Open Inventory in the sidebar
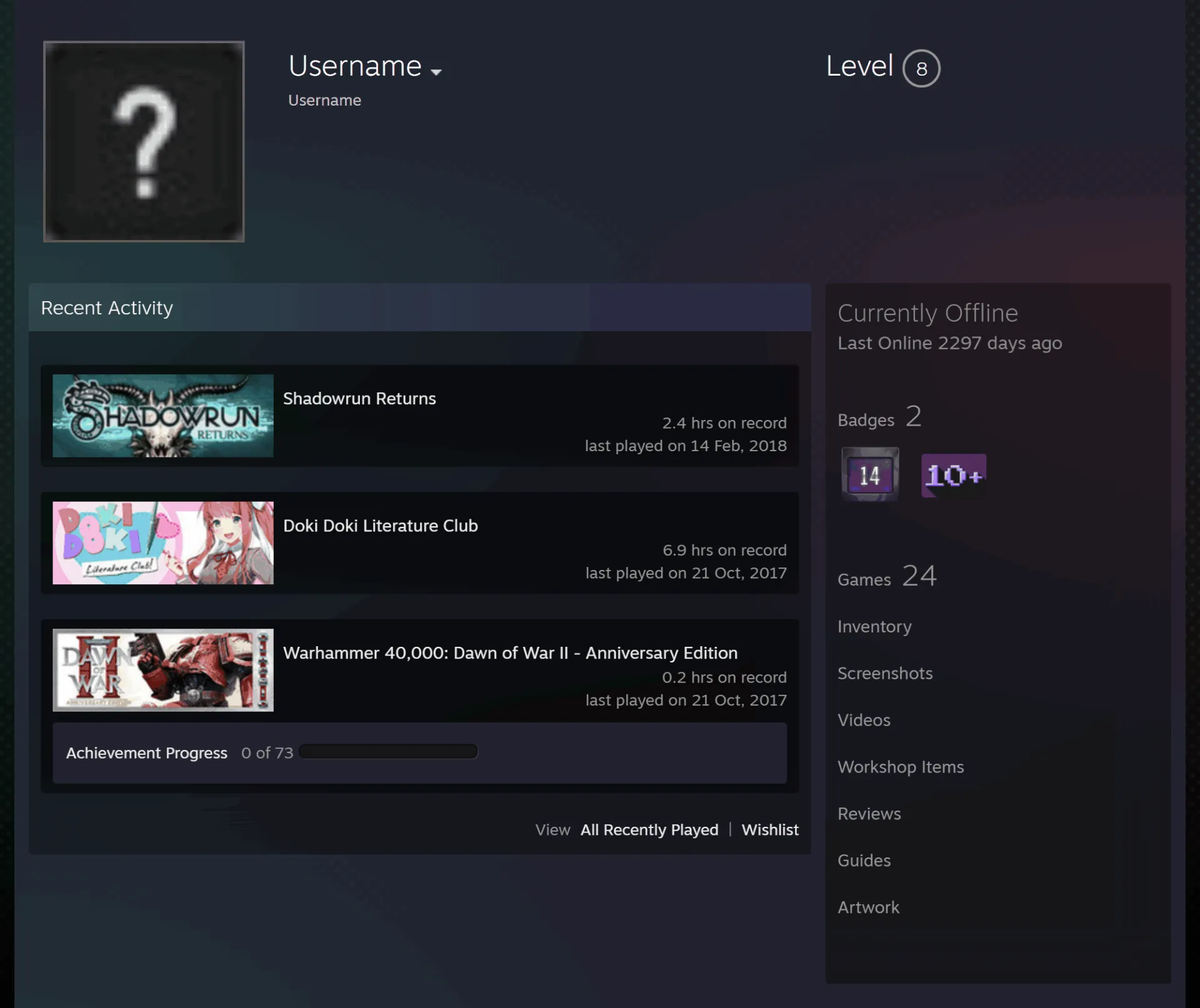The height and width of the screenshot is (1008, 1200). [874, 627]
